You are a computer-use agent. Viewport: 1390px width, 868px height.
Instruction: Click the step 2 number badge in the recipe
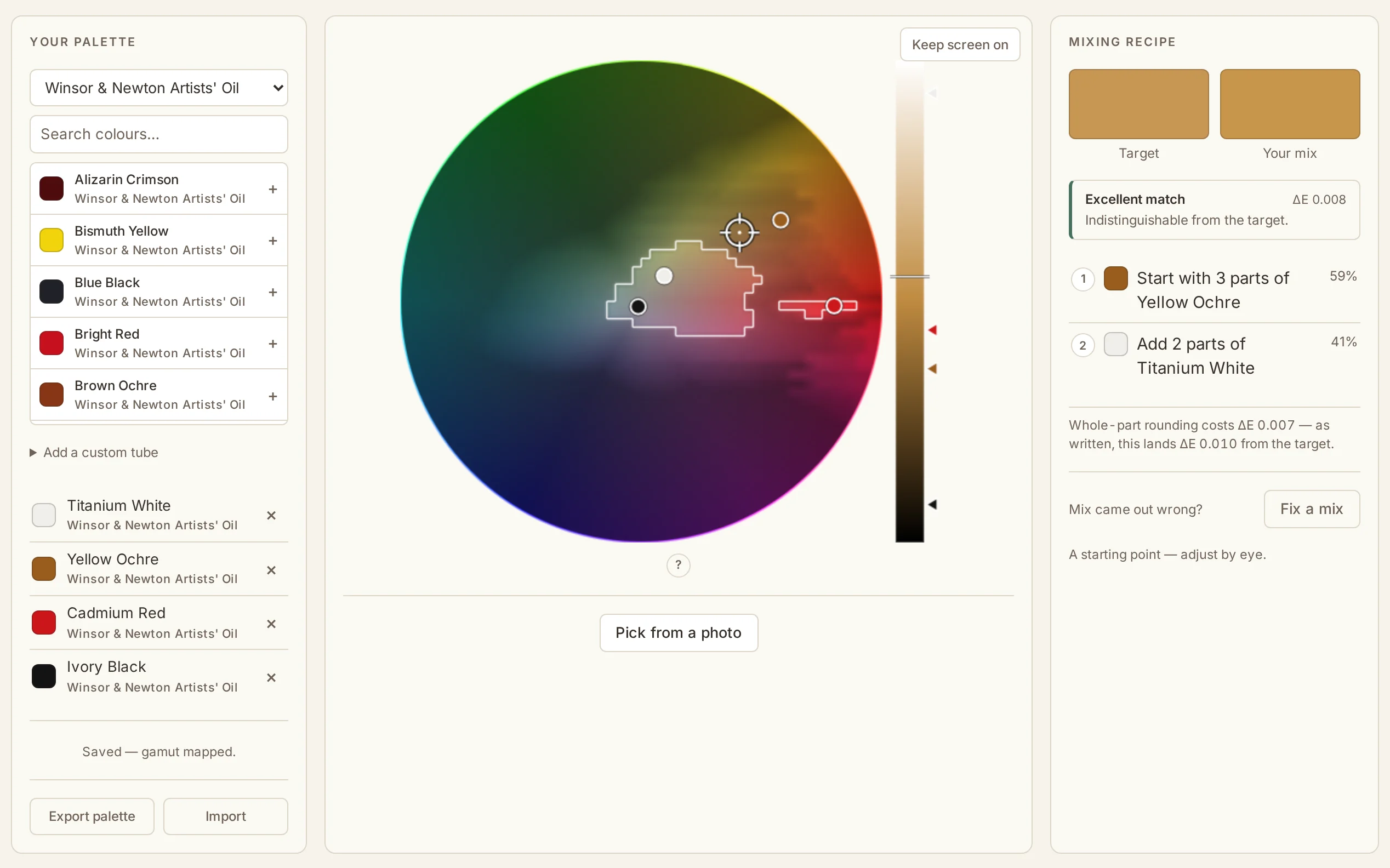(1083, 346)
